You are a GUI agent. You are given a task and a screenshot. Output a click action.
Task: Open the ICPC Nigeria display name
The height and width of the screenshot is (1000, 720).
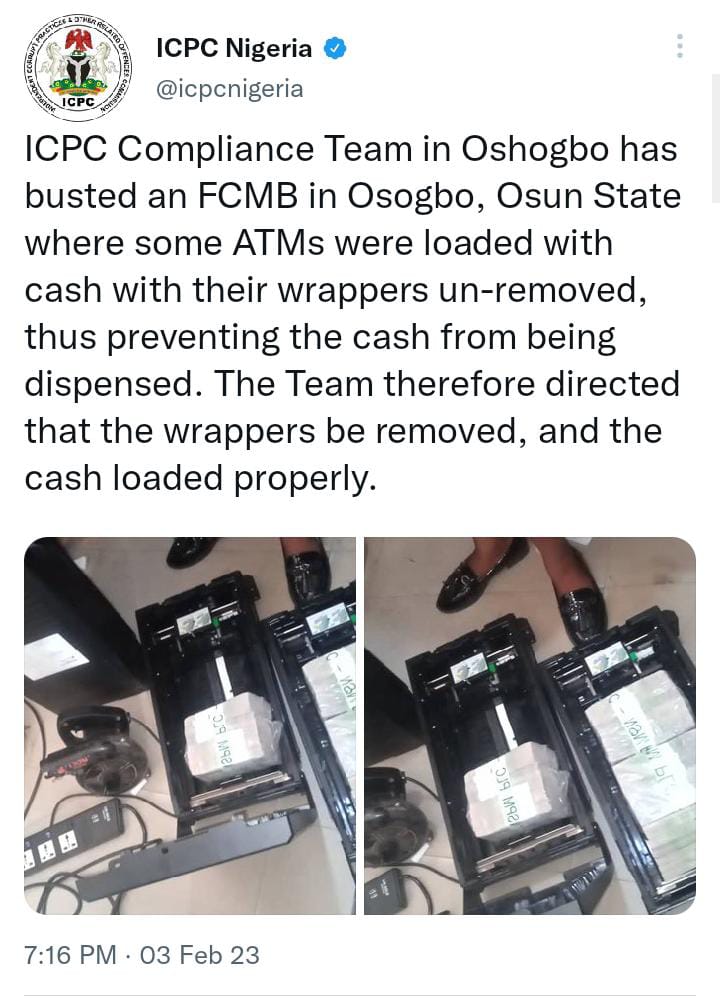234,48
